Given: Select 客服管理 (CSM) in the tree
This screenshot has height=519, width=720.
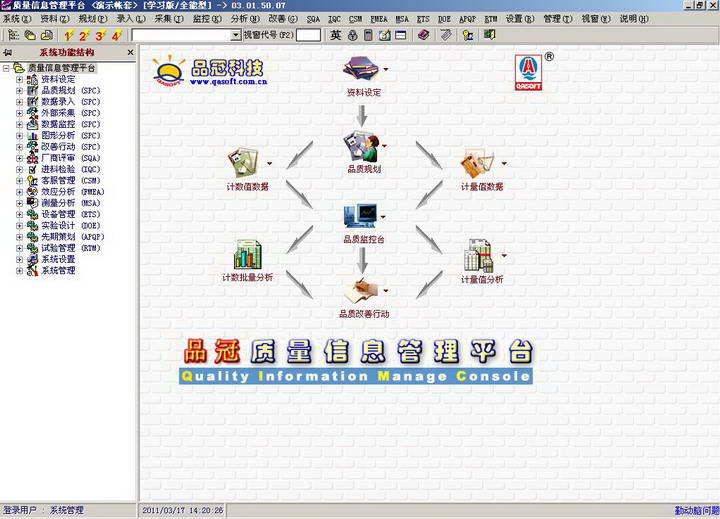Looking at the screenshot, I should coord(71,181).
